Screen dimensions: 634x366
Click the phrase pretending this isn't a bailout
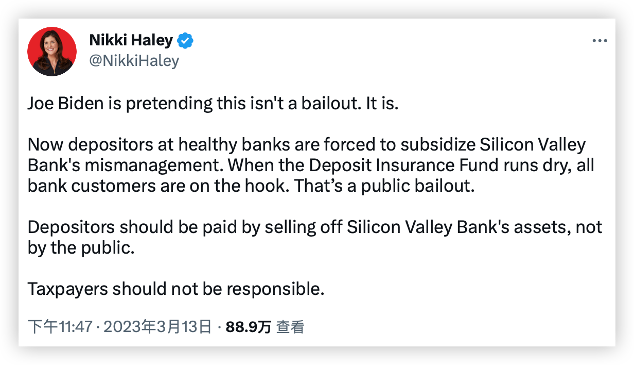point(243,104)
